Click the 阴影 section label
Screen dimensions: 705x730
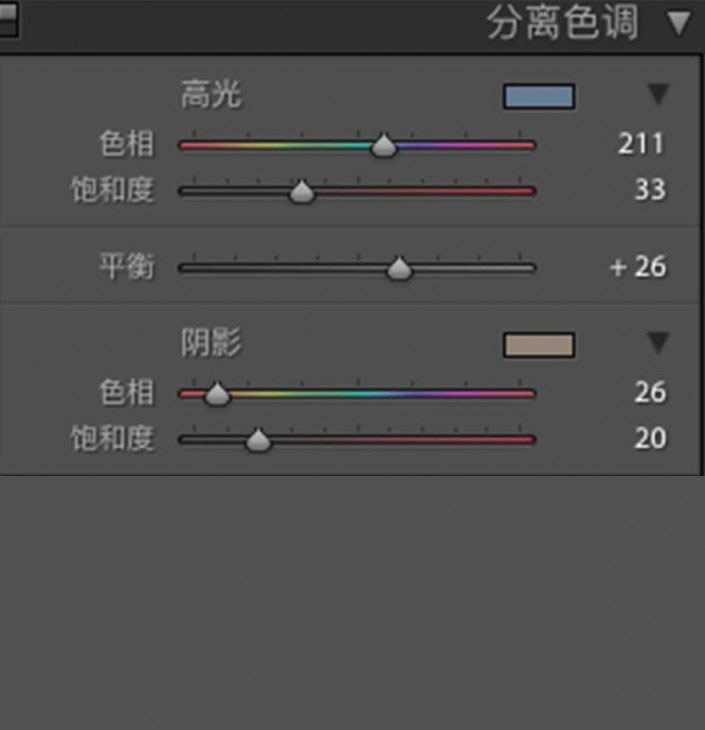click(x=211, y=344)
